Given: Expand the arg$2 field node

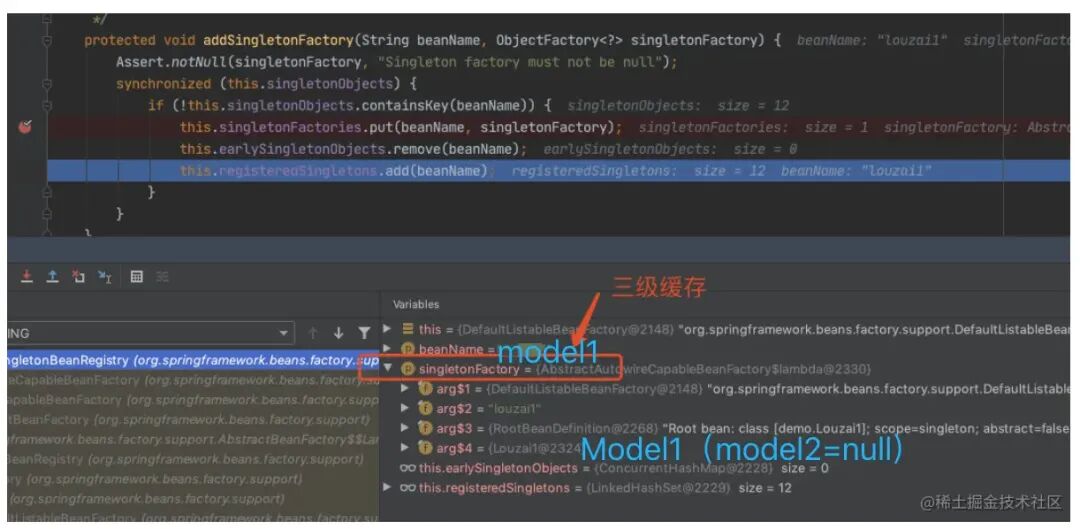Looking at the screenshot, I should 405,409.
